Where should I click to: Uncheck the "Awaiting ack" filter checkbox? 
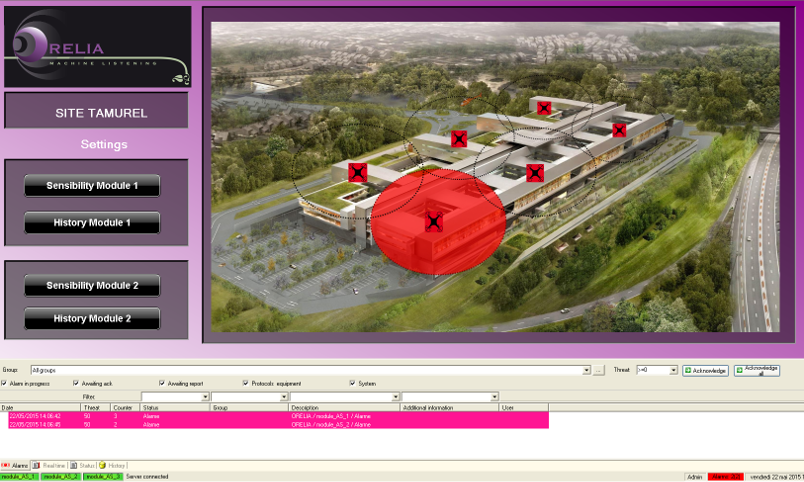point(76,383)
